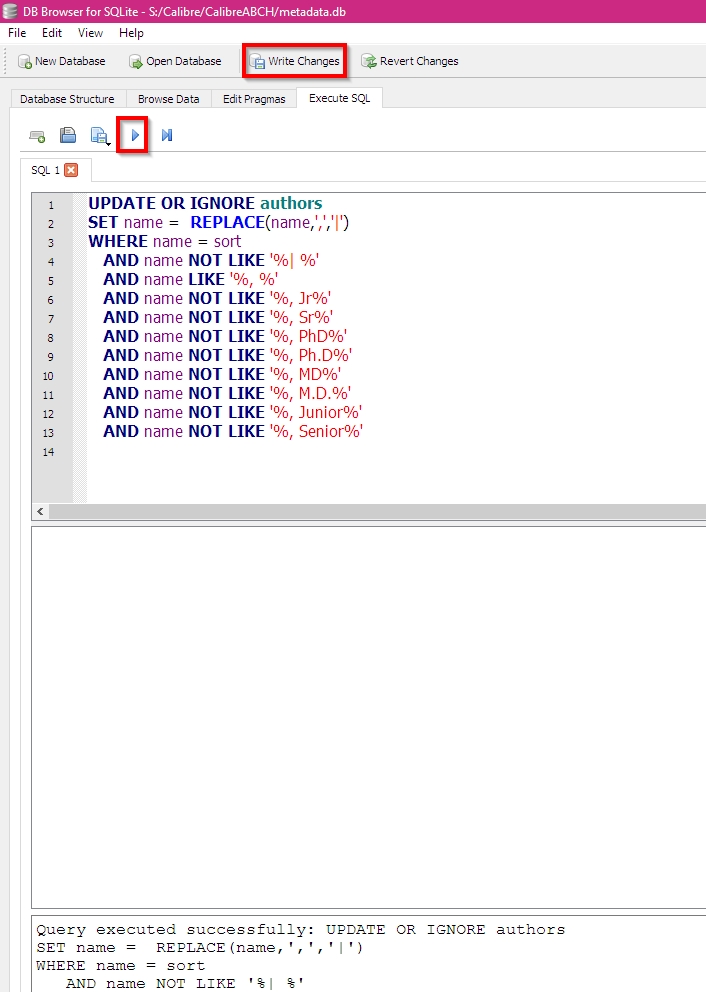Click 'WHERE name = sort' on line 3

pyautogui.click(x=164, y=242)
